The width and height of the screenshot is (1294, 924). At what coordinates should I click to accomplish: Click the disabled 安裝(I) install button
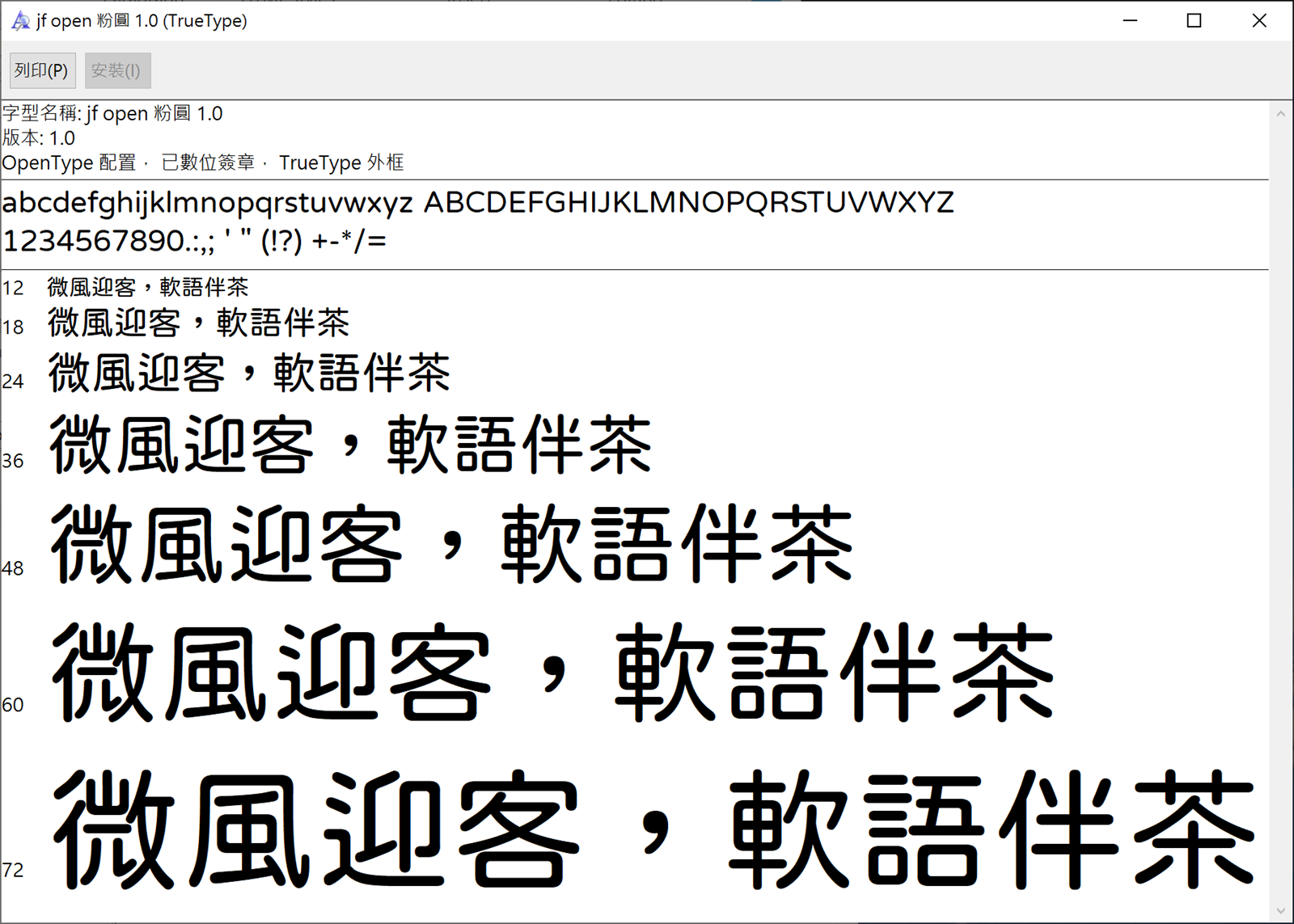[x=117, y=70]
